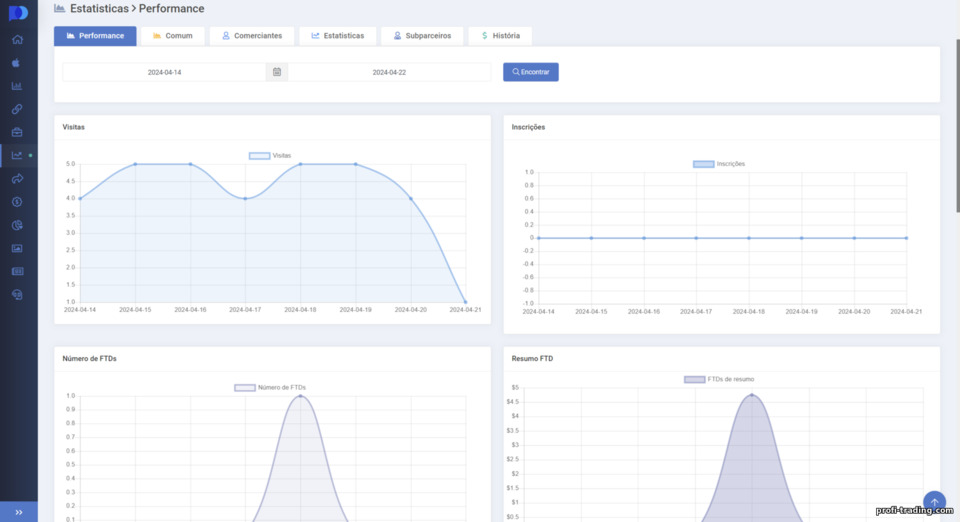Open the História tab

(x=500, y=35)
